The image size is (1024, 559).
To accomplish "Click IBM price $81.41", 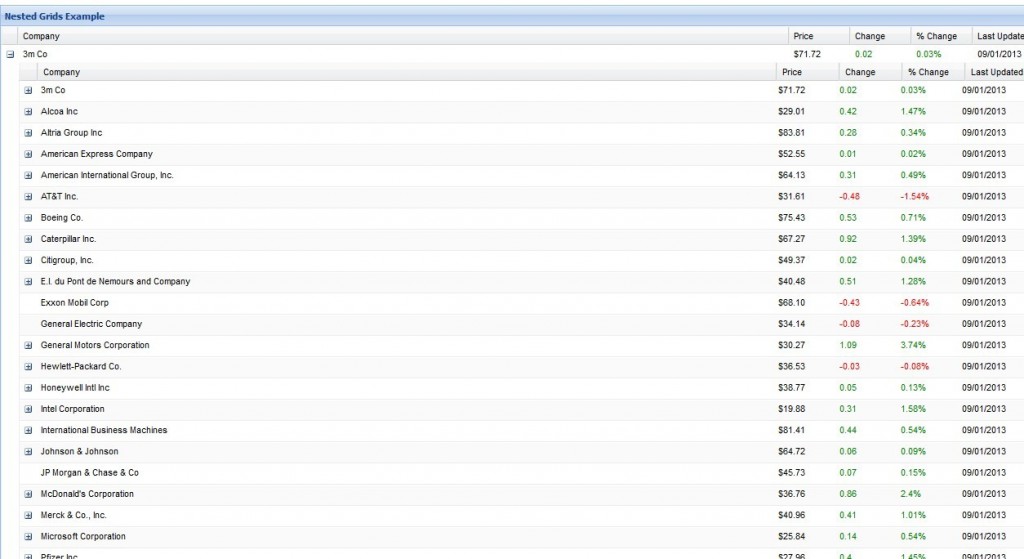I will click(x=792, y=430).
